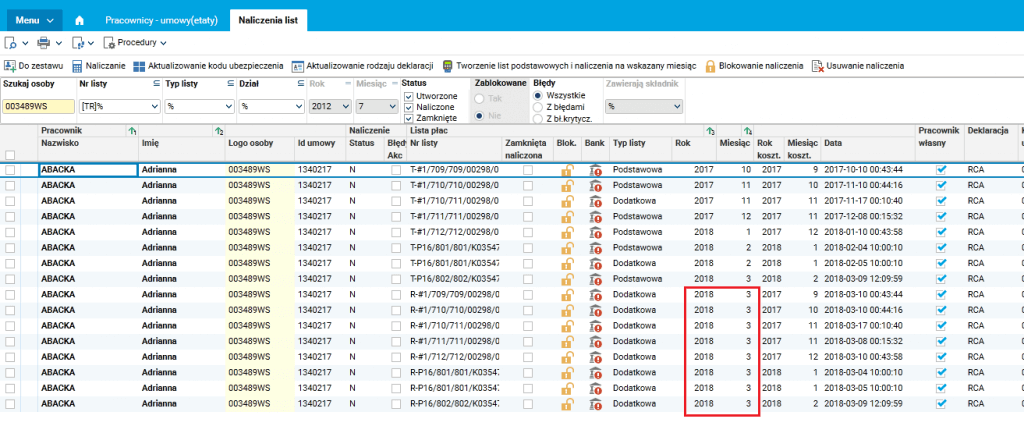Viewport: 1024px width, 426px height.
Task: Expand the Rok 2012 dropdown
Action: pos(330,106)
